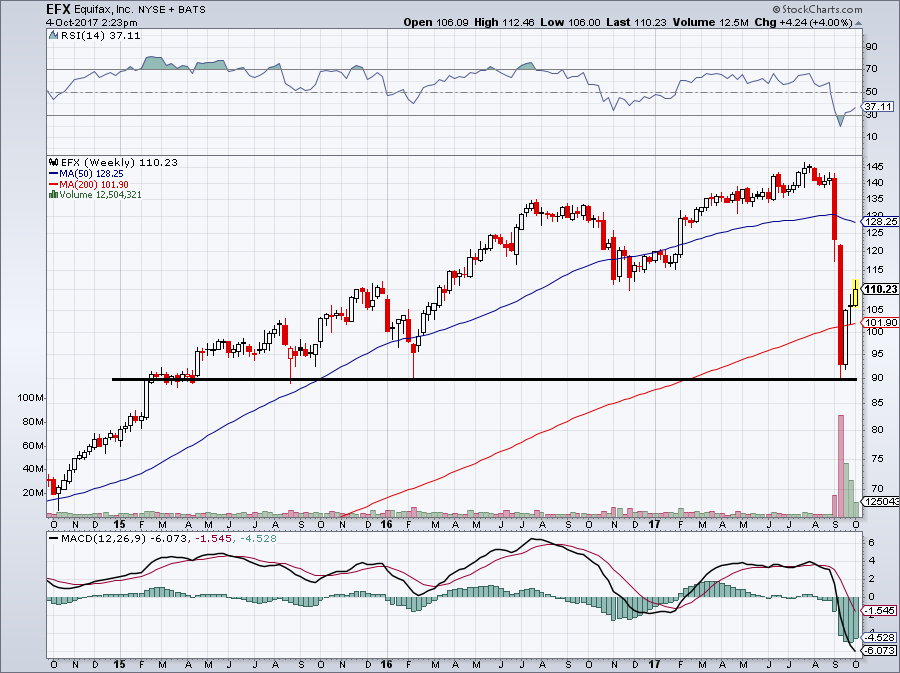Click the Equifax, Inc. company name
900x673 pixels.
pyautogui.click(x=103, y=10)
